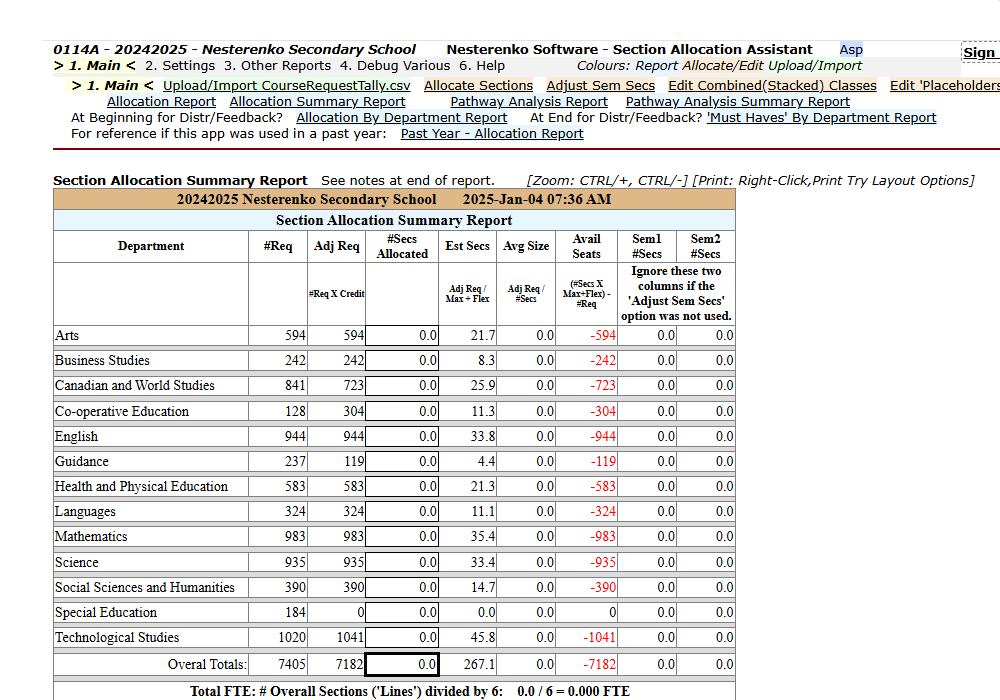Viewport: 1000px width, 700px height.
Task: Open 'Must Haves' By Department Report
Action: pyautogui.click(x=821, y=118)
